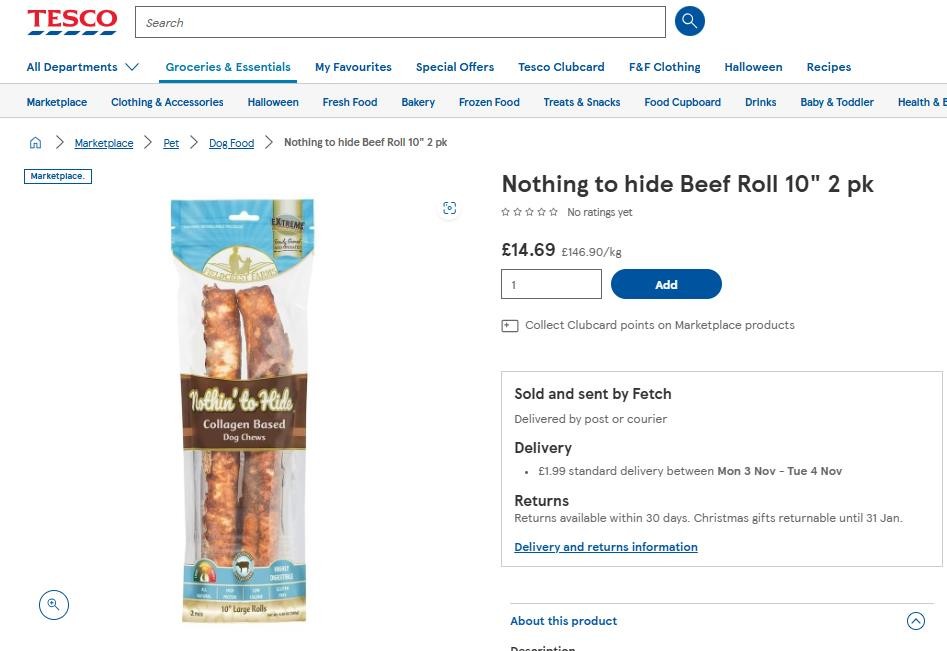Open Frozen Food category

point(489,102)
